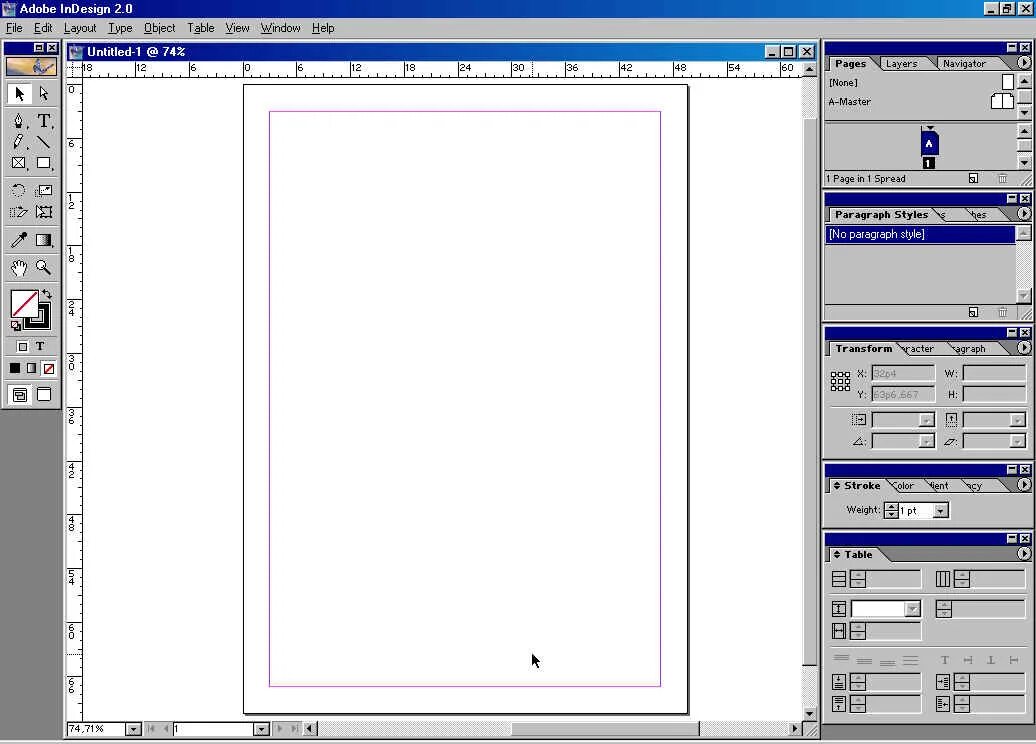Switch to the Layers tab
1036x744 pixels.
[901, 62]
